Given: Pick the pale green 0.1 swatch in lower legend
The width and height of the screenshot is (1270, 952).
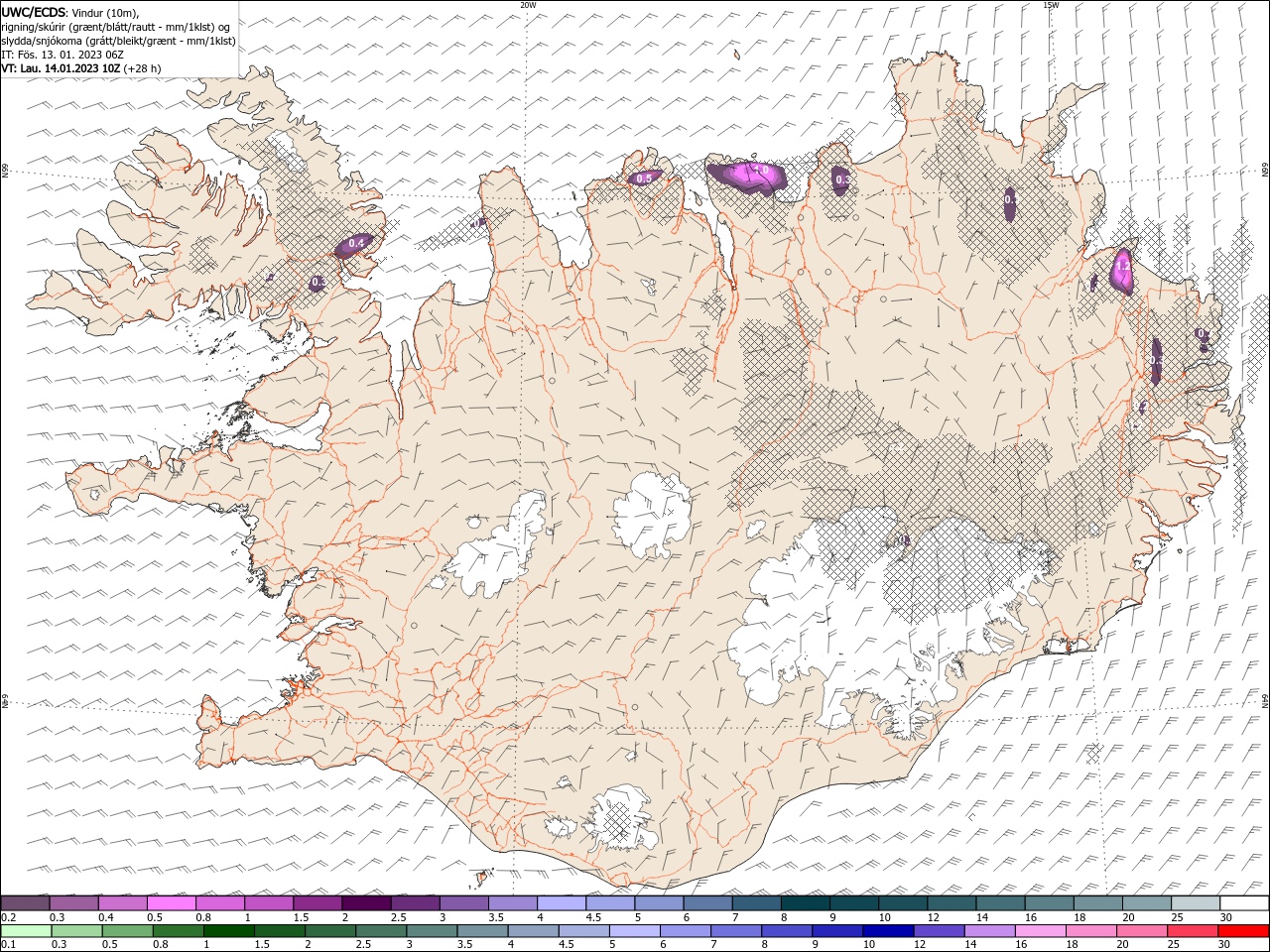Looking at the screenshot, I should 27,931.
